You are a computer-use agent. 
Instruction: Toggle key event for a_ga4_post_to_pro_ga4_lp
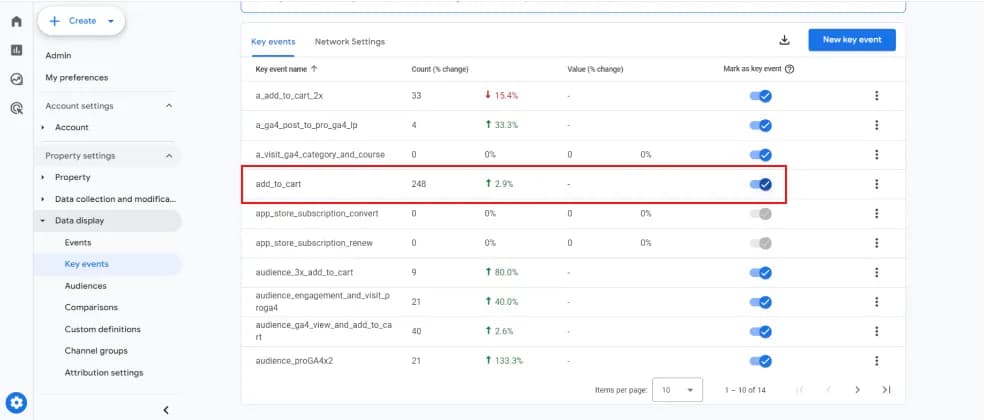pyautogui.click(x=761, y=126)
